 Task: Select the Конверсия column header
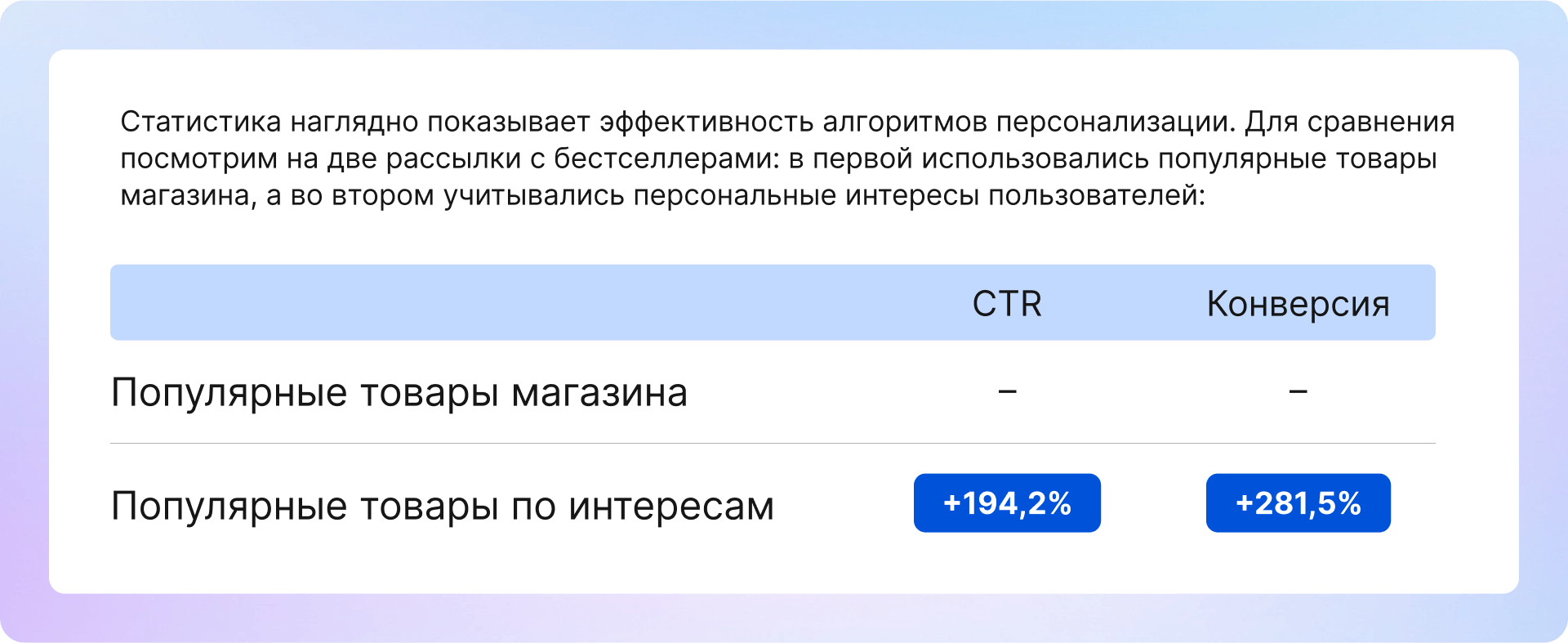[x=1298, y=304]
